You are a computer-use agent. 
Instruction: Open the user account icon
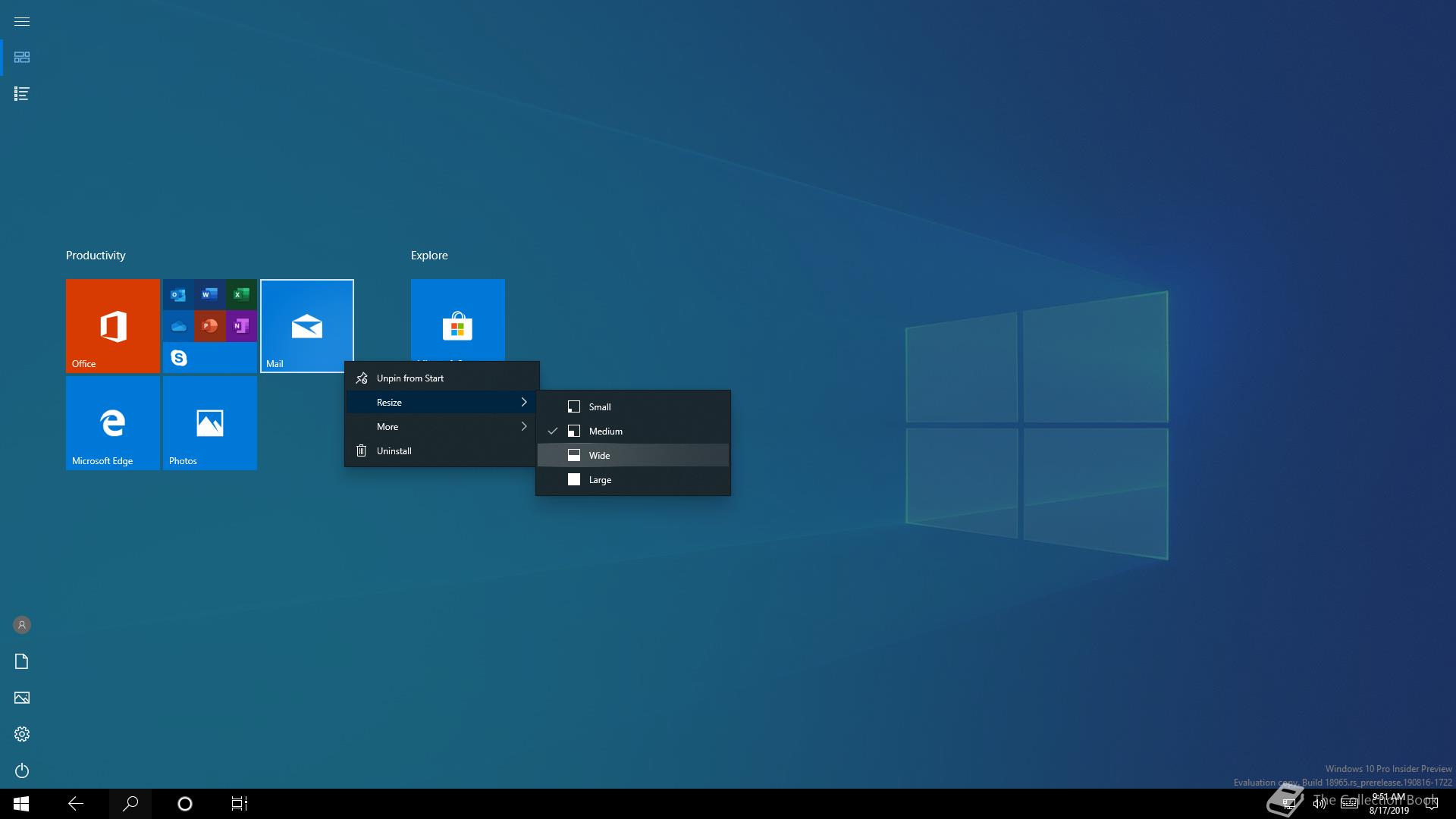click(22, 625)
